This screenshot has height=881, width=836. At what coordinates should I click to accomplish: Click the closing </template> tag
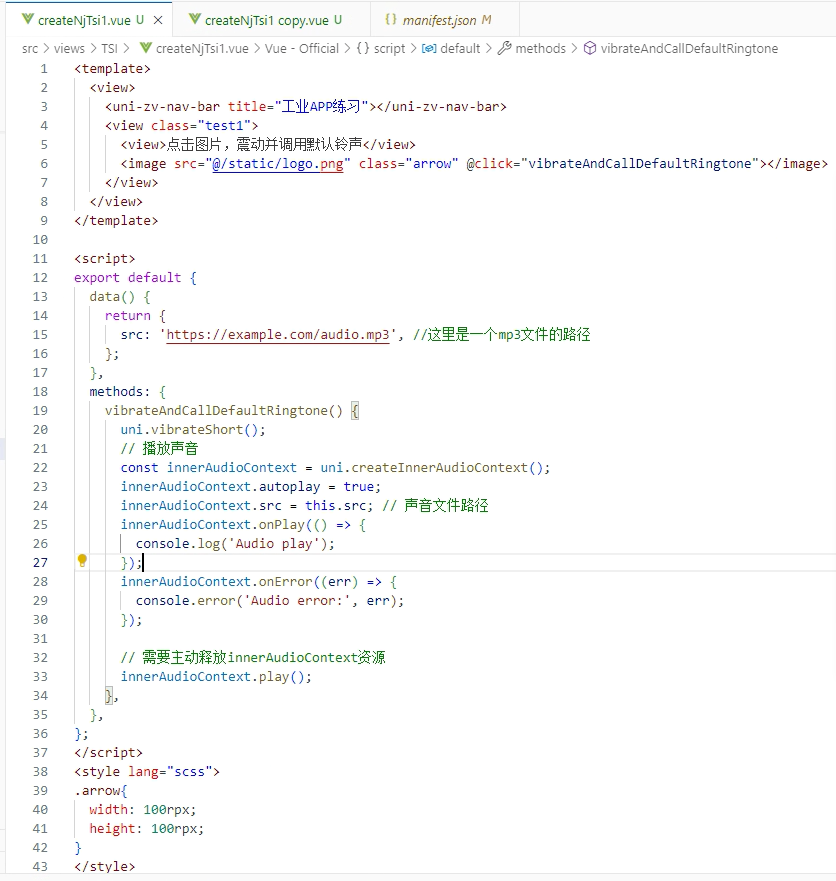[116, 221]
